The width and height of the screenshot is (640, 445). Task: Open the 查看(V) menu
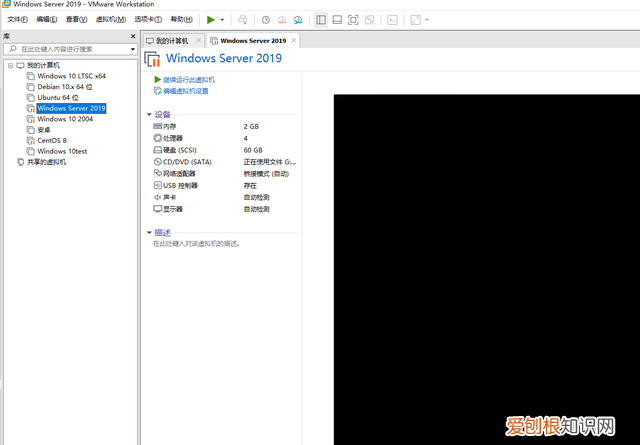pos(76,19)
